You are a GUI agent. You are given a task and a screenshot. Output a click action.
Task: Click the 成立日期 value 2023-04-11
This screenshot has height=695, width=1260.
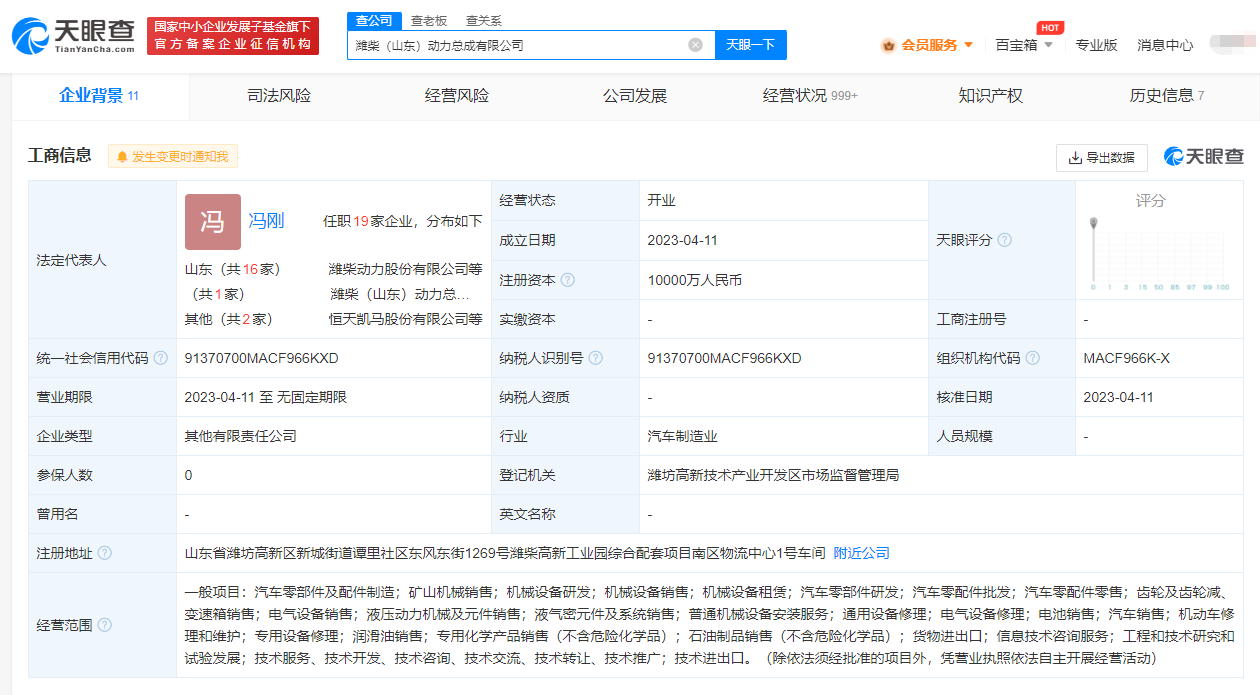pyautogui.click(x=683, y=240)
